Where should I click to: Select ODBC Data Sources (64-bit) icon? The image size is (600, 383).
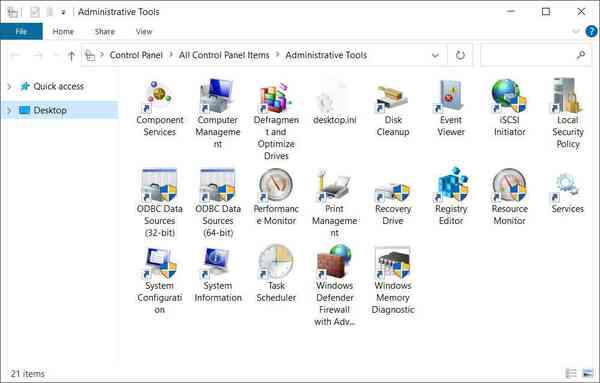[217, 185]
